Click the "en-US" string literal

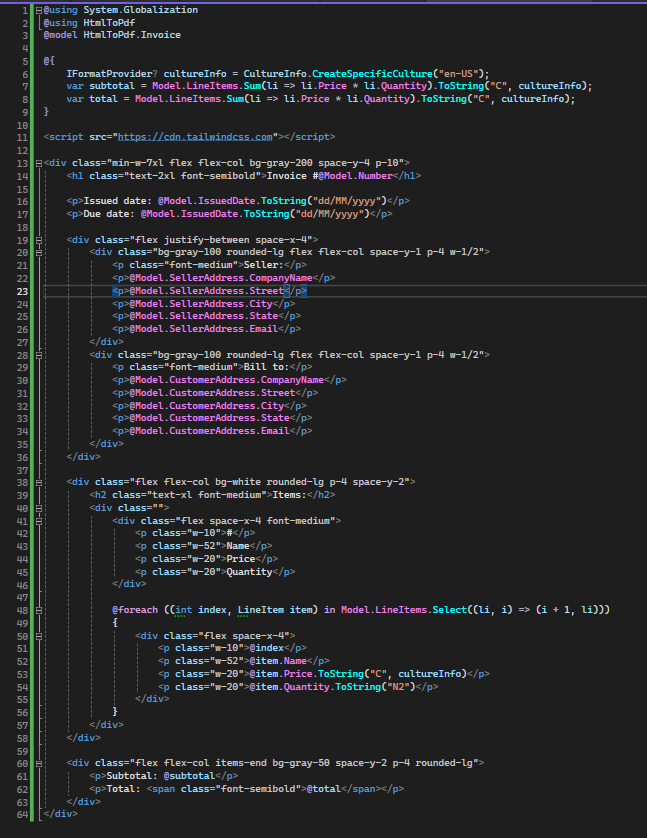click(x=458, y=74)
